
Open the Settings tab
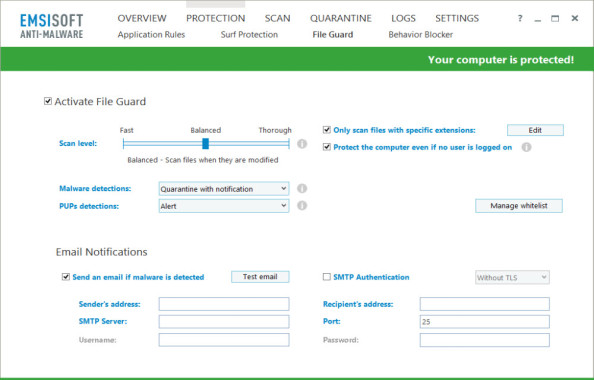click(x=457, y=18)
